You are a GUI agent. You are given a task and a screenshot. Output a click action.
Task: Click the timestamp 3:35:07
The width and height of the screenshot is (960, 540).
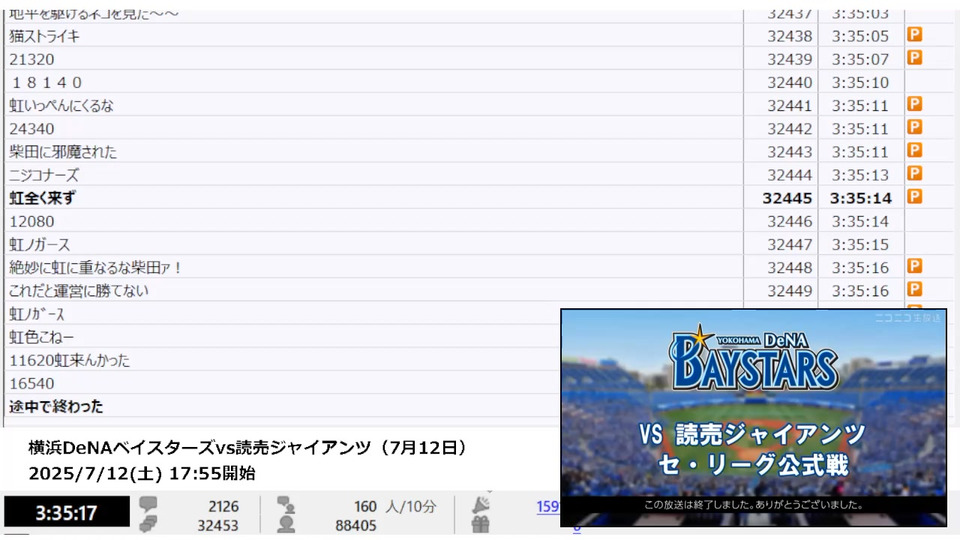(860, 59)
